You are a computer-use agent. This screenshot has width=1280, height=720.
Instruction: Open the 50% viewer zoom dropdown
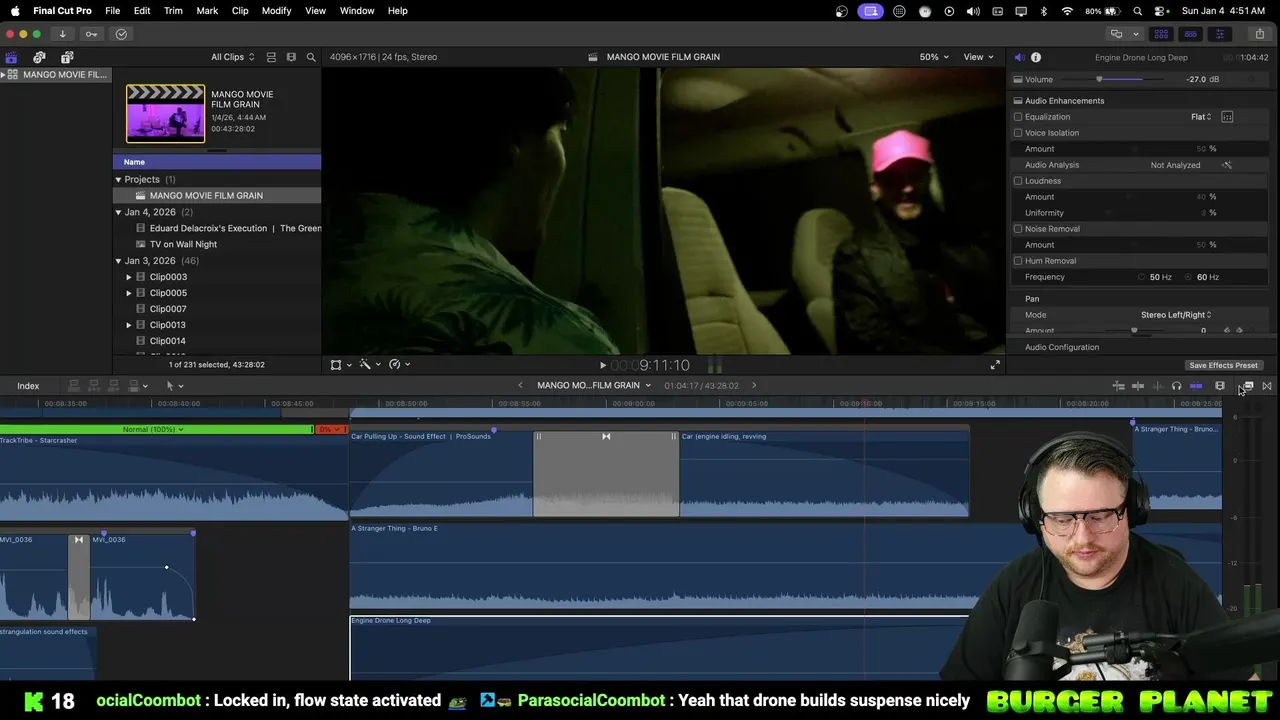pos(934,57)
